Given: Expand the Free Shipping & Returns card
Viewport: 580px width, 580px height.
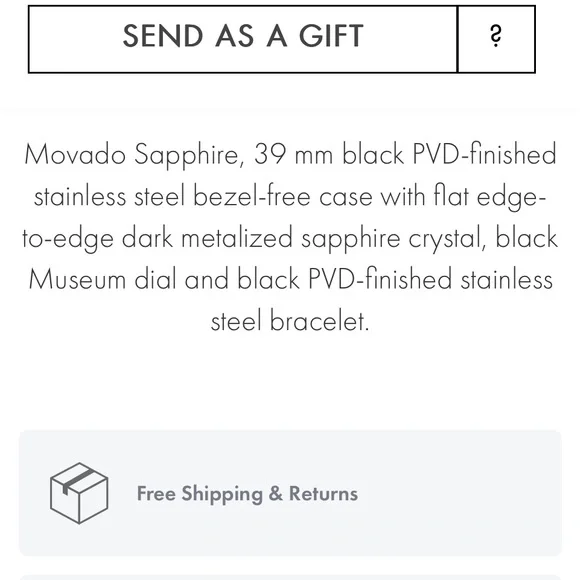Looking at the screenshot, I should 290,493.
